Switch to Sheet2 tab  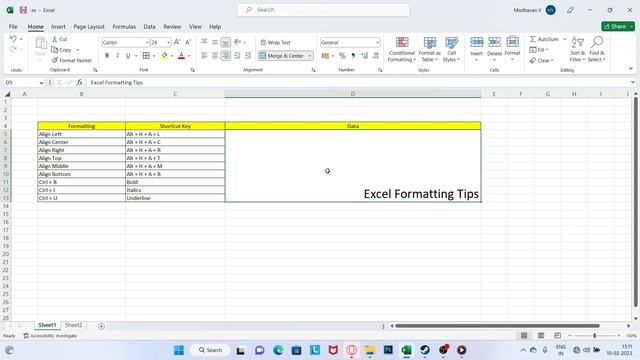tap(73, 325)
